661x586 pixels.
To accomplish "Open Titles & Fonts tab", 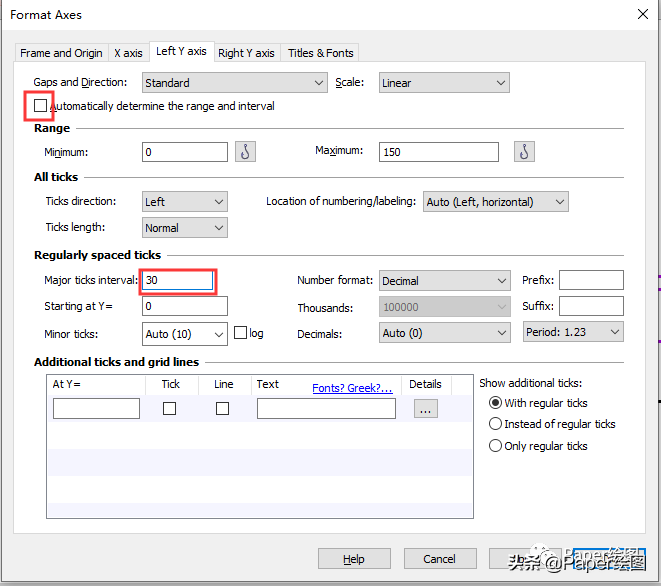I will click(x=320, y=53).
